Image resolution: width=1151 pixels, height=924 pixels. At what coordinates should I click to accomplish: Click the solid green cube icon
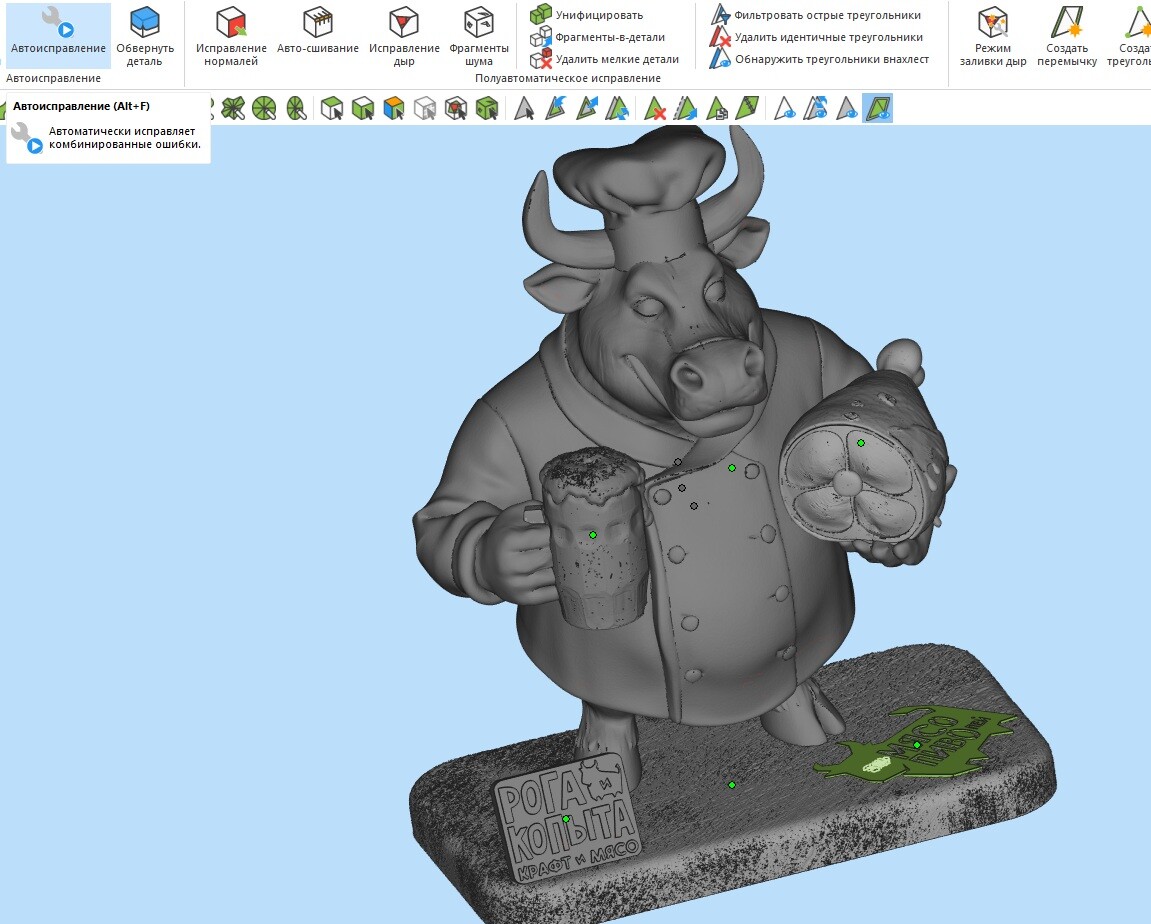(487, 109)
